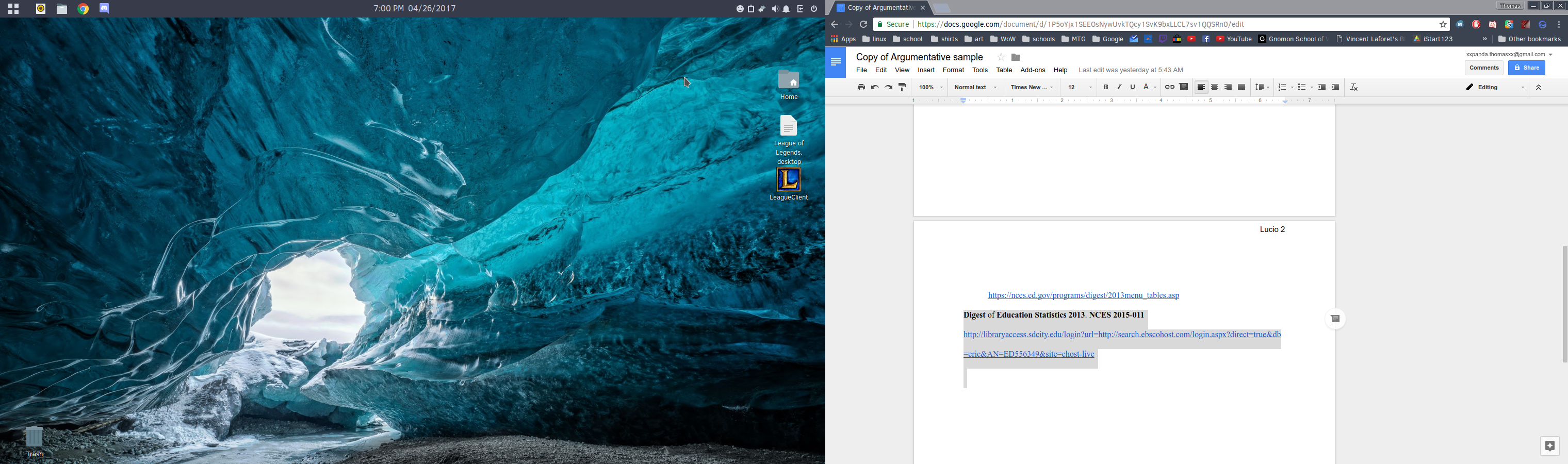Open the Edit menu
This screenshot has height=464, width=1568.
881,70
